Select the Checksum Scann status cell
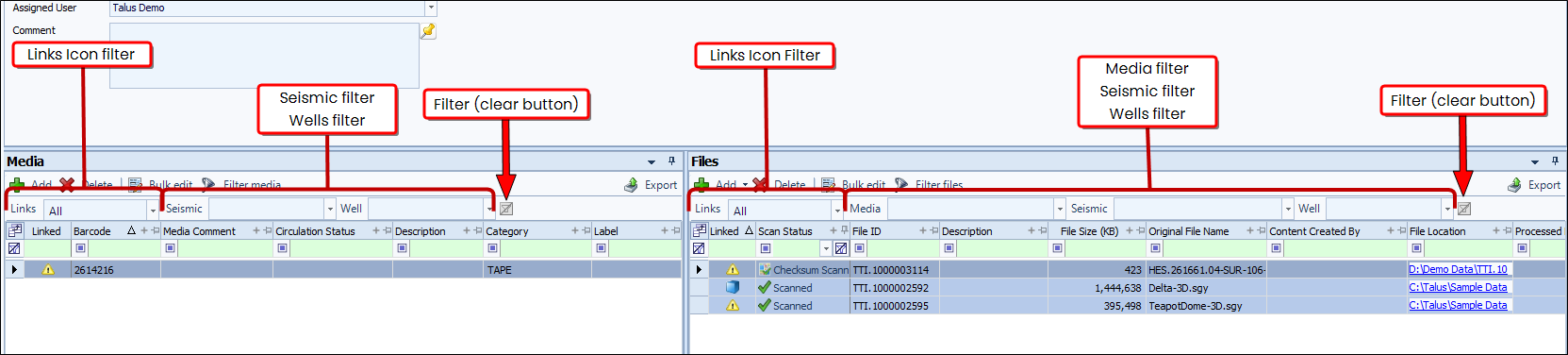This screenshot has height=355, width=1568. (x=802, y=270)
